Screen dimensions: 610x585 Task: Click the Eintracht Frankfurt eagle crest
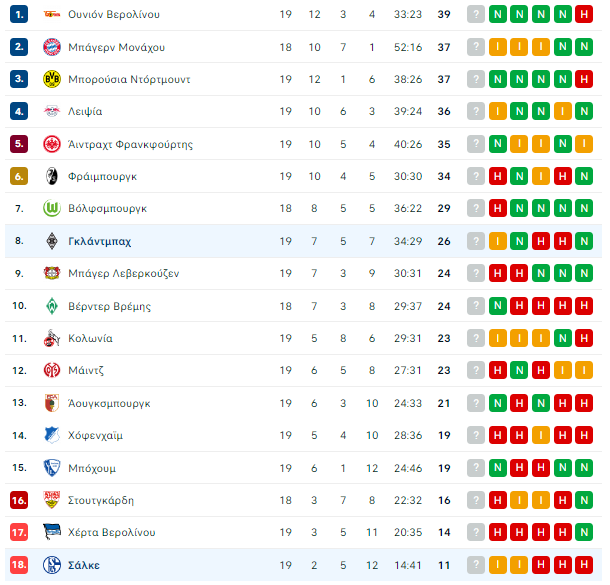[52, 144]
